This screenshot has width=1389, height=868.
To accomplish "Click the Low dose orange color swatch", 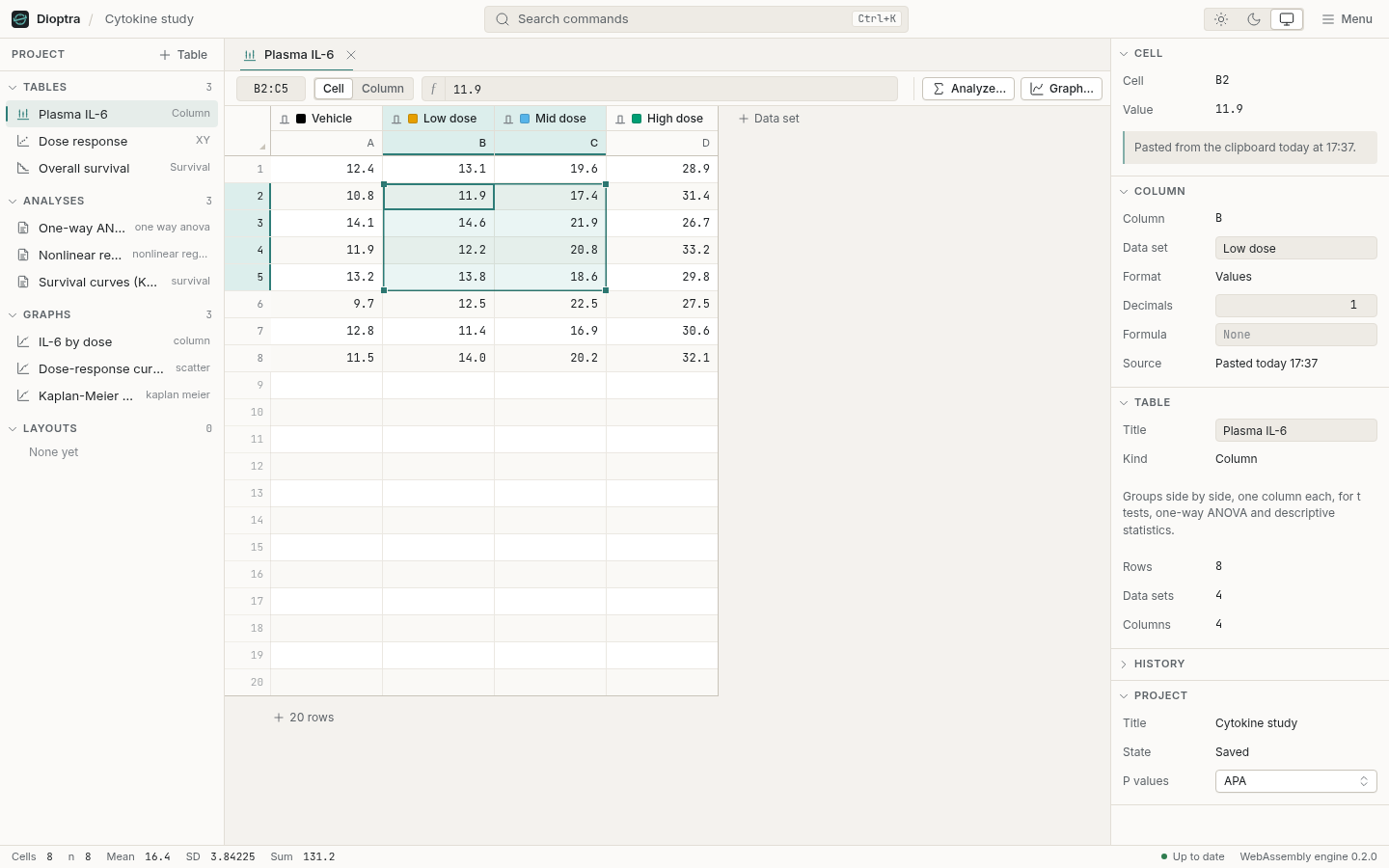I will pyautogui.click(x=413, y=119).
